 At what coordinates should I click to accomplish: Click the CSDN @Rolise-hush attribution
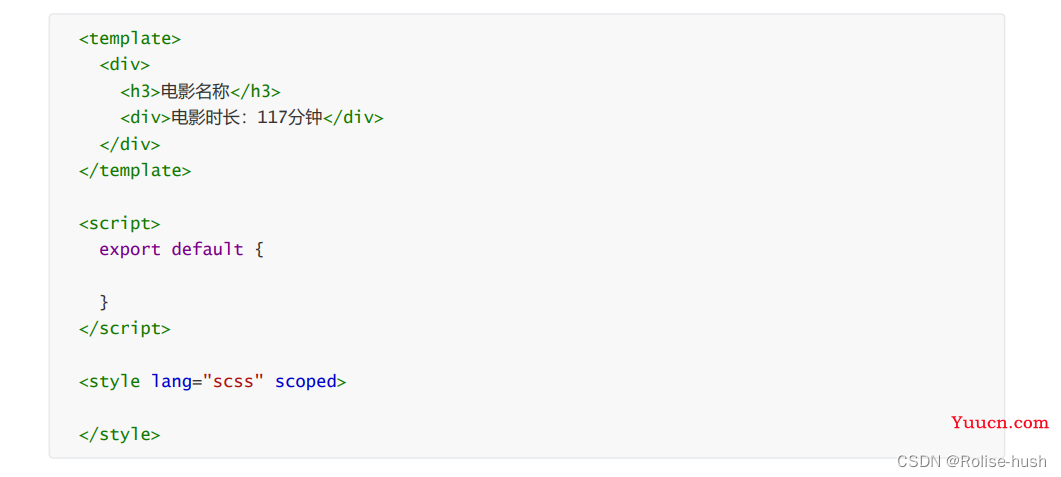point(972,461)
